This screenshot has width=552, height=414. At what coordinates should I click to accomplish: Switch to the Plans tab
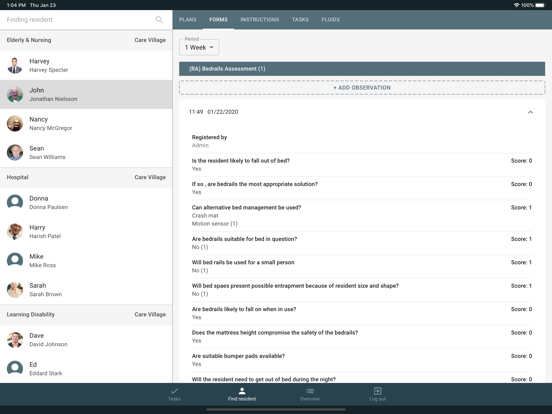[188, 20]
